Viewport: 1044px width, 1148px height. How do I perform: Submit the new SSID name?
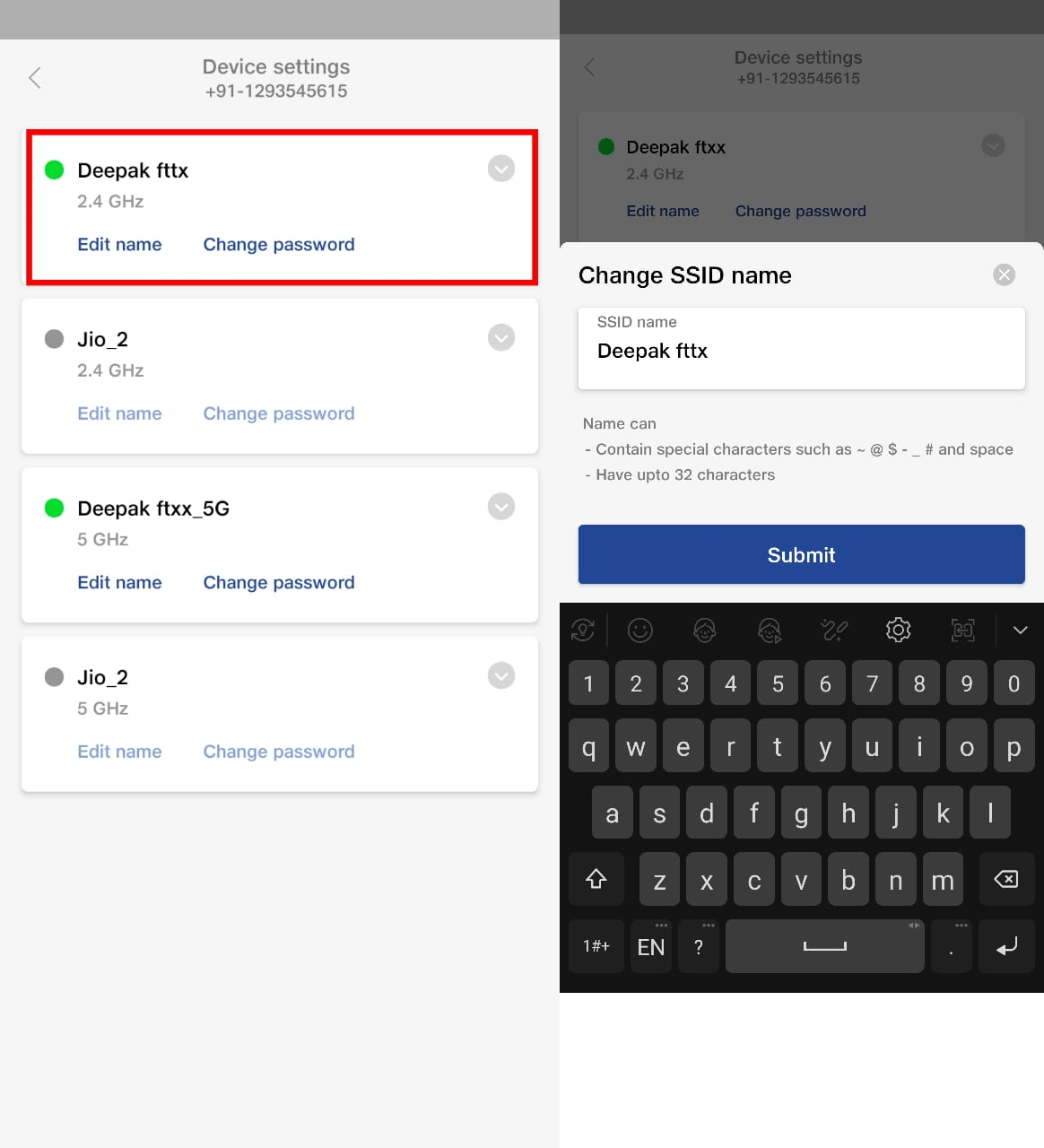tap(801, 554)
